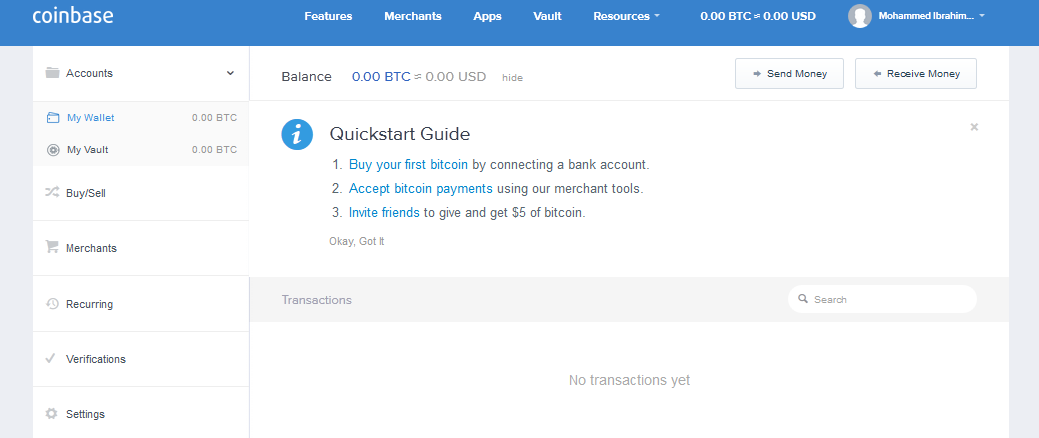Close the Quickstart Guide panel
This screenshot has height=438, width=1039.
coord(974,127)
